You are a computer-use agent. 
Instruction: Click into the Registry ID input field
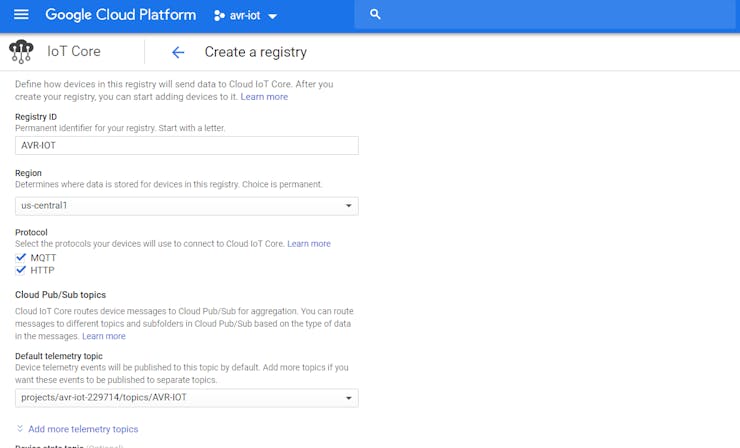[x=187, y=145]
